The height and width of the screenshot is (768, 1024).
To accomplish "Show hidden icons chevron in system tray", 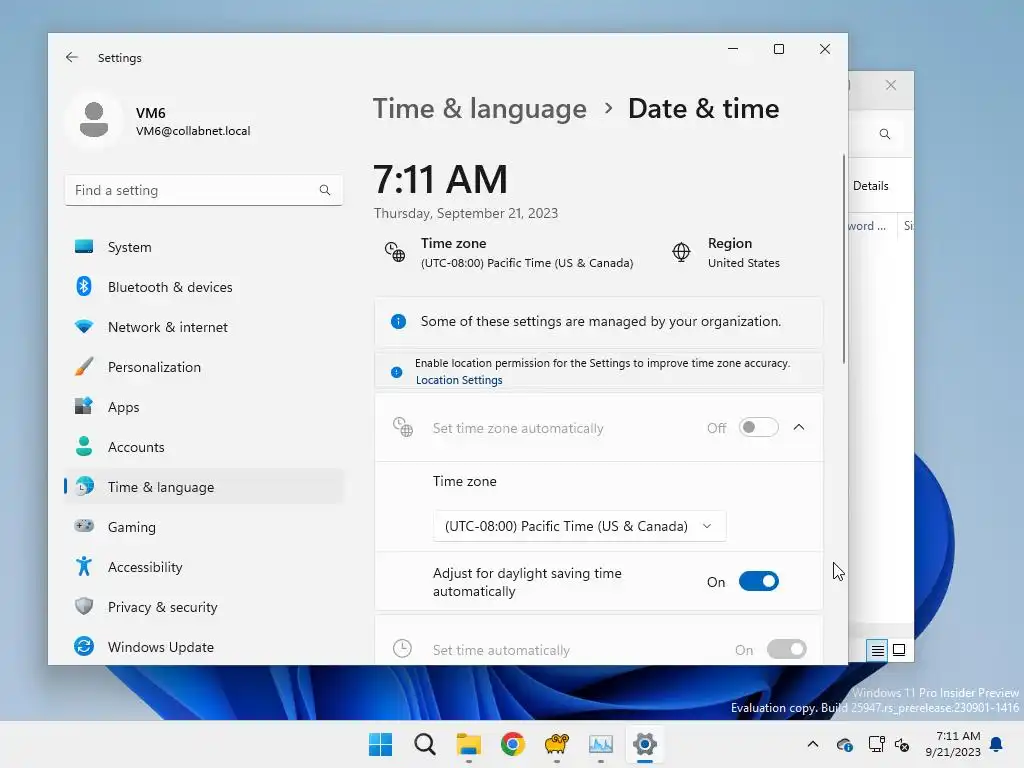I will tap(813, 744).
